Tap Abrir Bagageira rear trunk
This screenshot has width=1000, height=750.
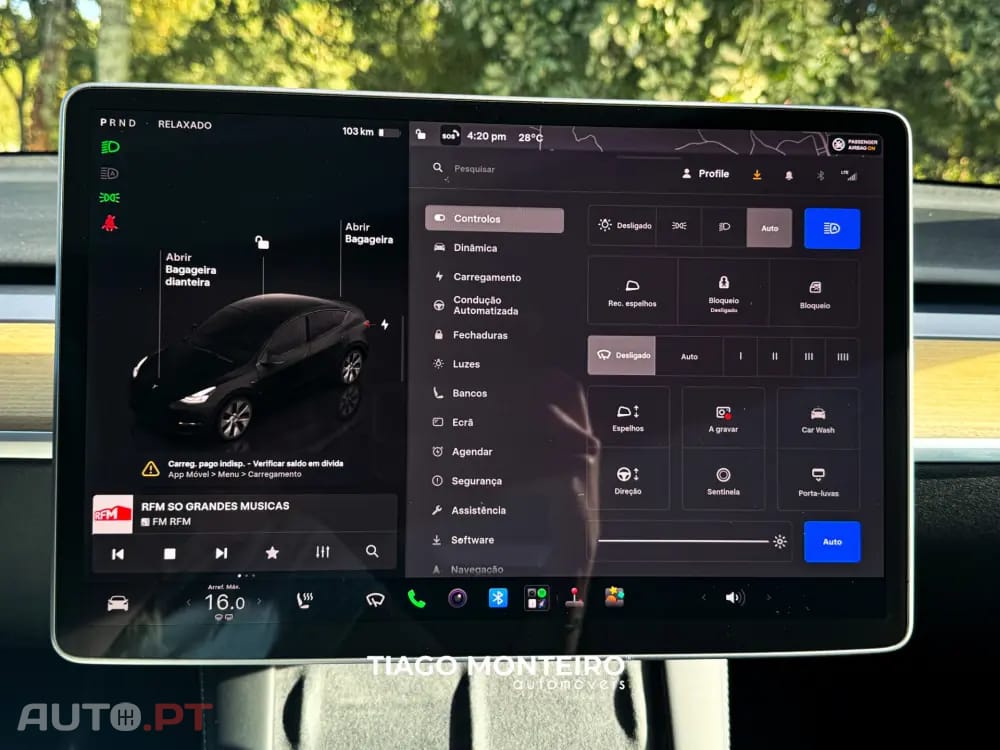[369, 233]
